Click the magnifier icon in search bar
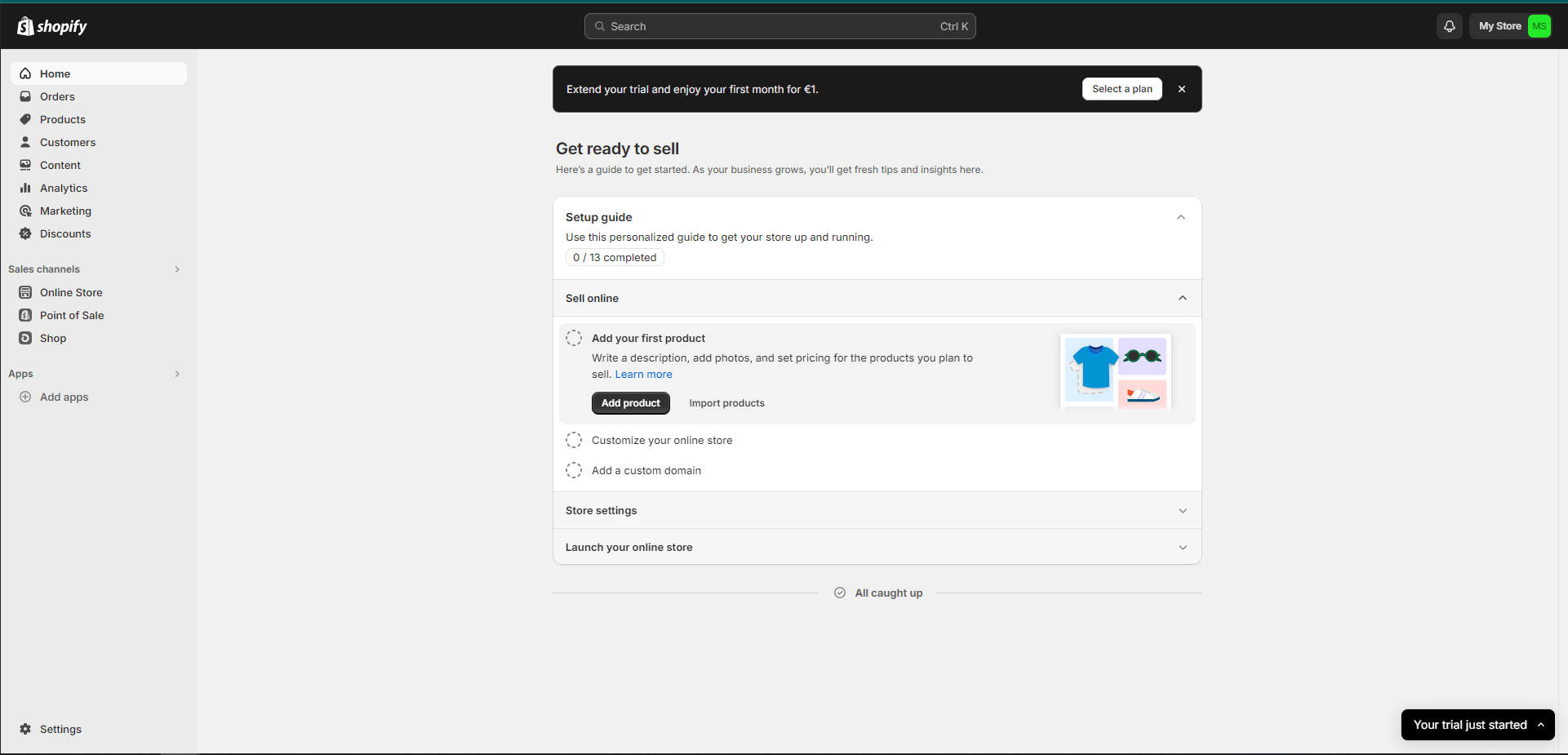Screen dimensions: 1568x755 pos(600,26)
